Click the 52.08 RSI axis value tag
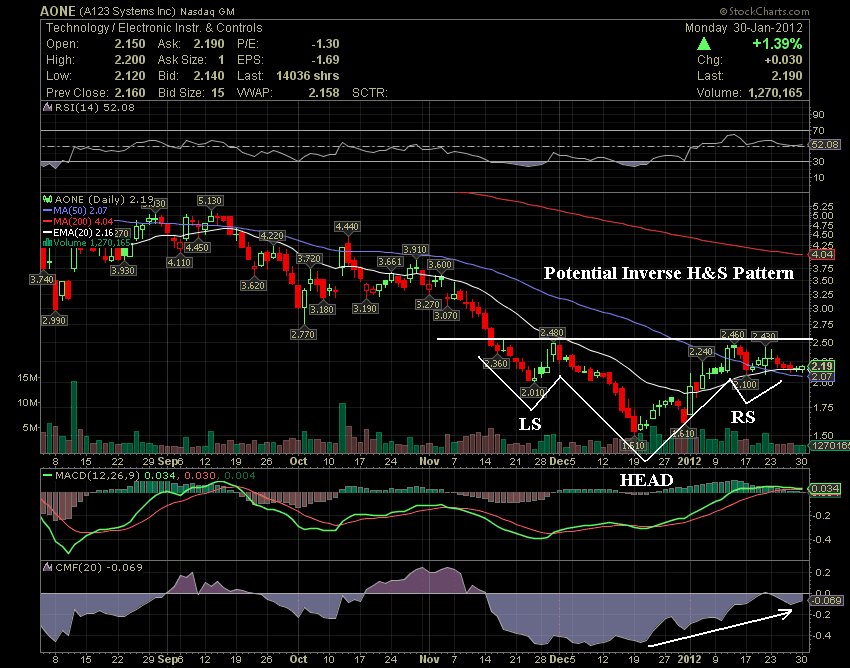Image resolution: width=850 pixels, height=668 pixels. click(825, 145)
